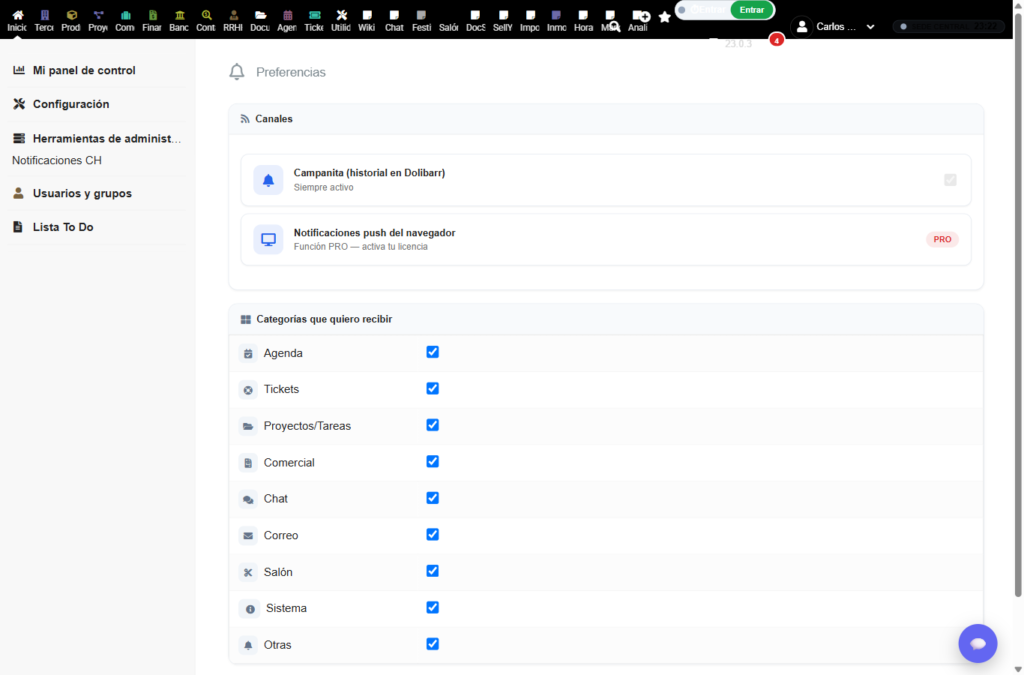
Task: Expand the Carlos user dropdown arrow
Action: click(871, 27)
